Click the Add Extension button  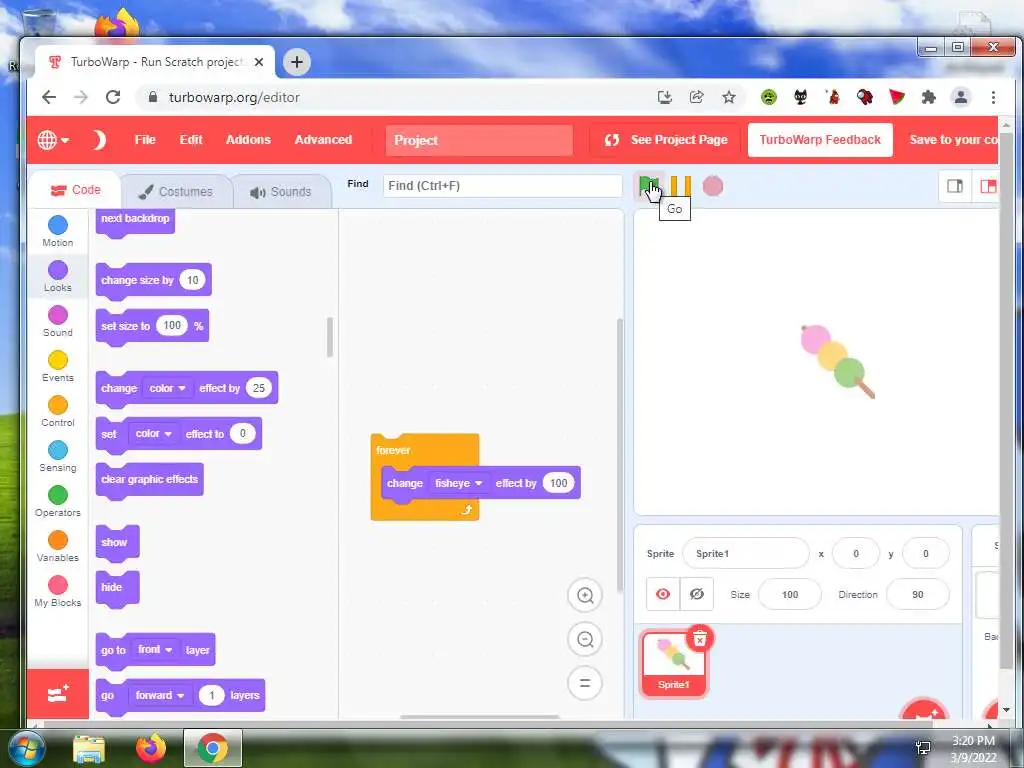(57, 694)
